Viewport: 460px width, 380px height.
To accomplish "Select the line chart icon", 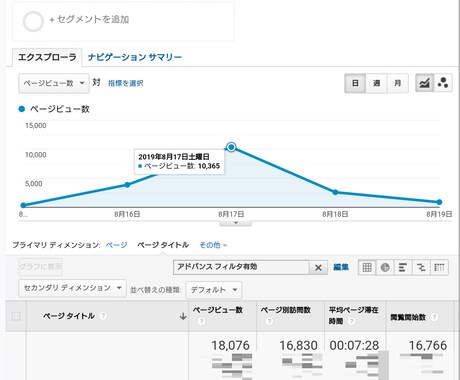I will (424, 83).
